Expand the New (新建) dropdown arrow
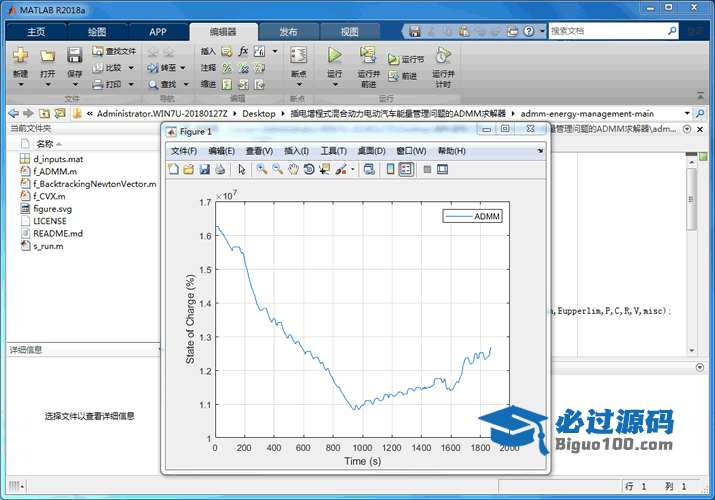Screen dimensions: 715x500 click(x=21, y=84)
